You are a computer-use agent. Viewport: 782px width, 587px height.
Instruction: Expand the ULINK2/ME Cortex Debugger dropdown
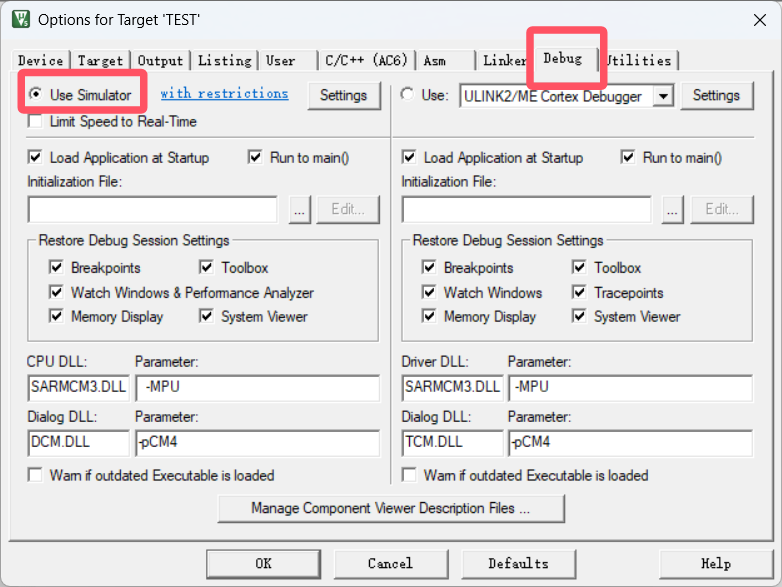point(664,96)
